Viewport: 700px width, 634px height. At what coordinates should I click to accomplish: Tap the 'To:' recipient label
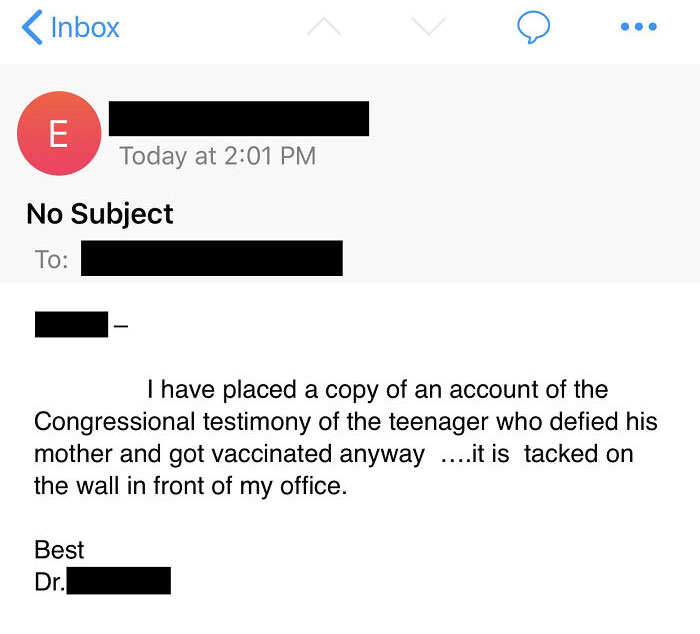click(52, 260)
